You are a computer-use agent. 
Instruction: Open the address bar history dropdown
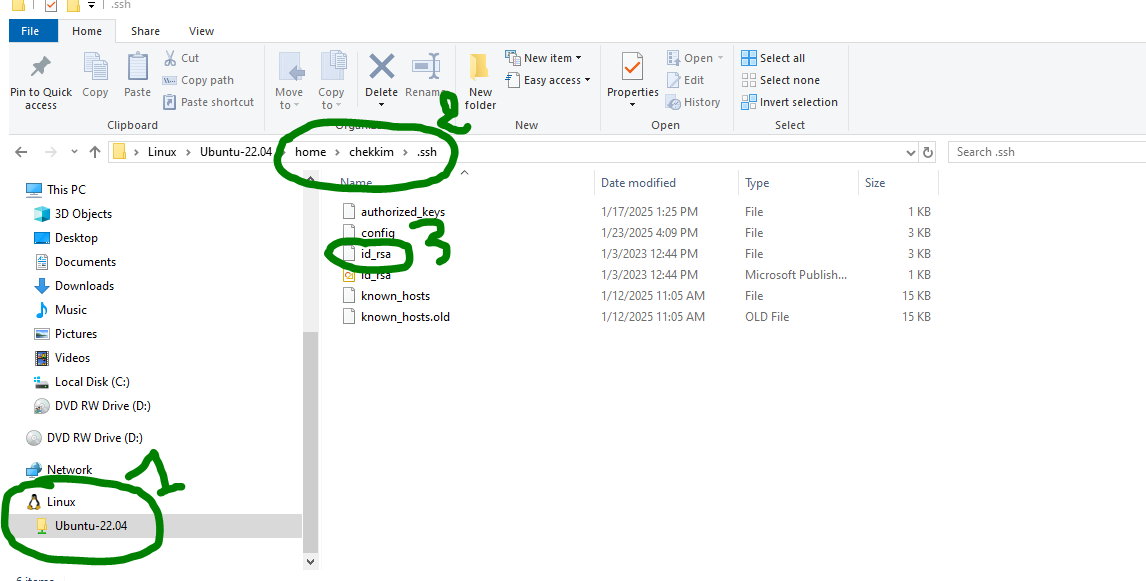click(x=910, y=152)
